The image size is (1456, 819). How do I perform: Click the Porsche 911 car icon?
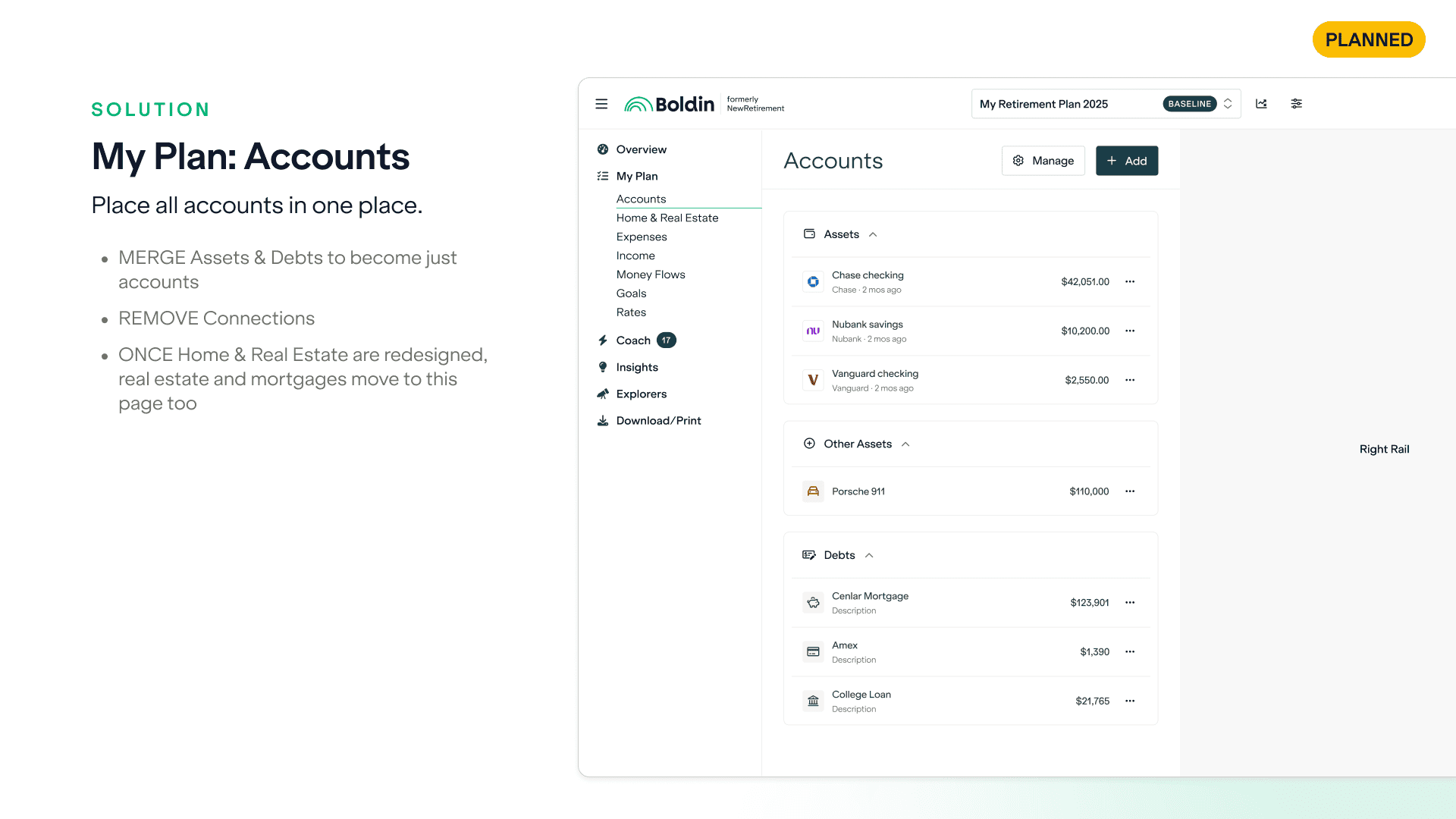pyautogui.click(x=813, y=491)
